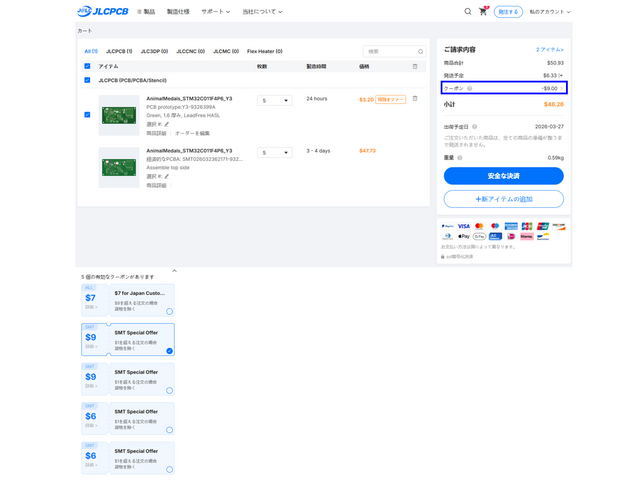Toggle the select-all items checkbox
This screenshot has height=480, width=640.
point(87,66)
